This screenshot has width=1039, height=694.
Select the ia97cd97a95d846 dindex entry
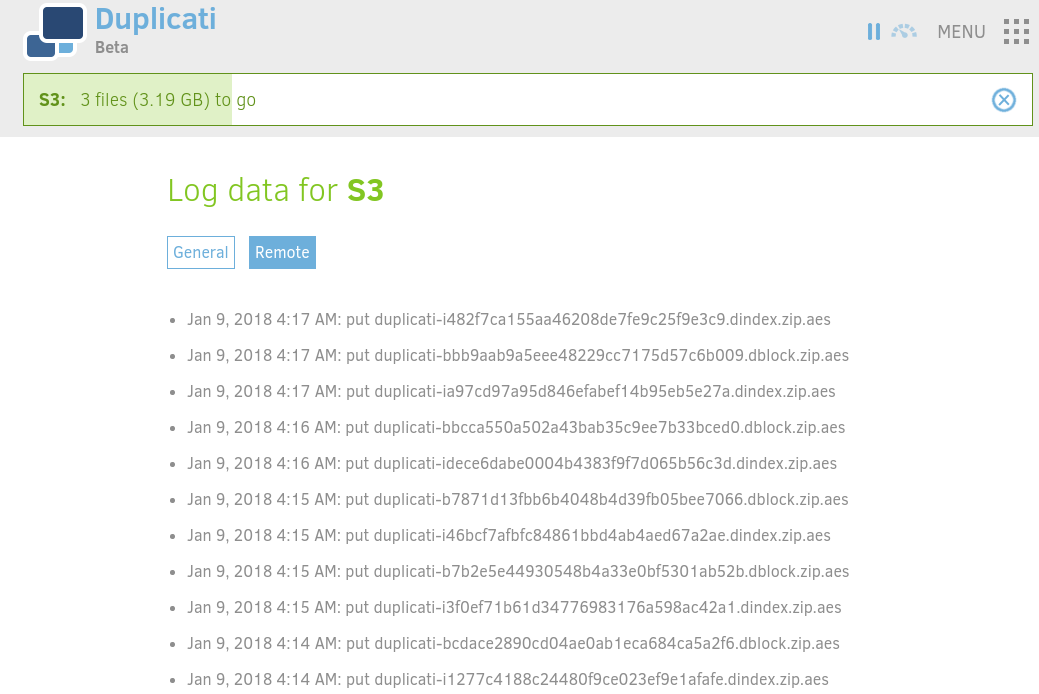click(510, 391)
